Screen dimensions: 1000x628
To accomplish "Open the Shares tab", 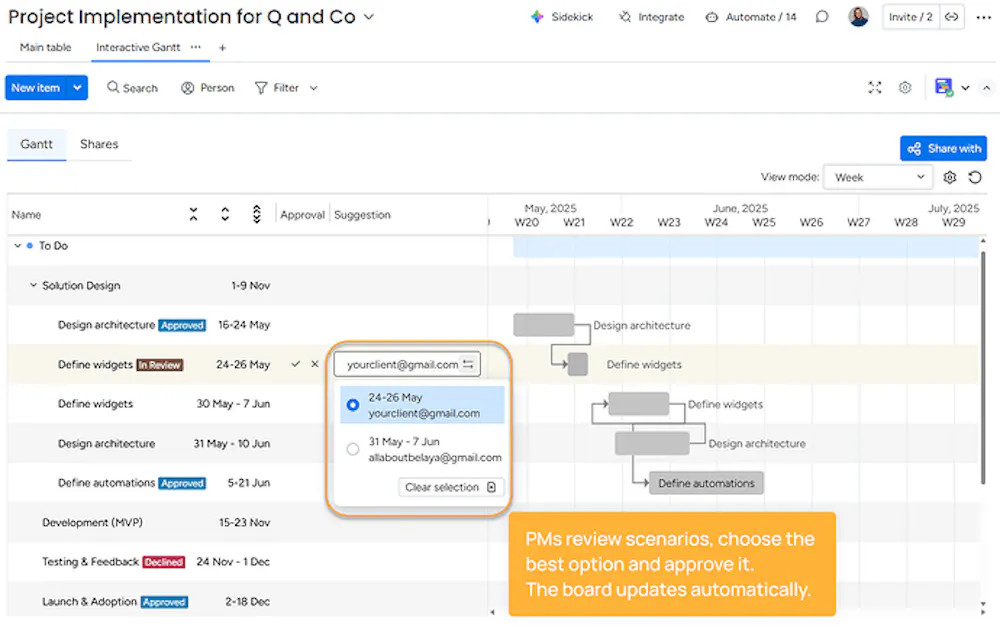I will pyautogui.click(x=99, y=144).
